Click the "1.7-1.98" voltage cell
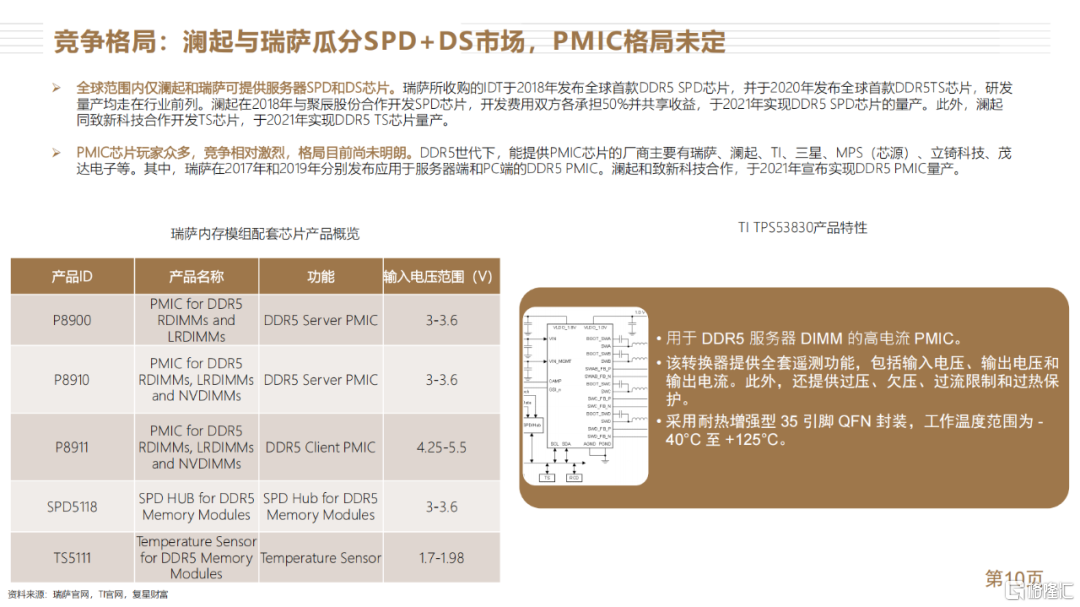This screenshot has height=607, width=1080. 442,557
